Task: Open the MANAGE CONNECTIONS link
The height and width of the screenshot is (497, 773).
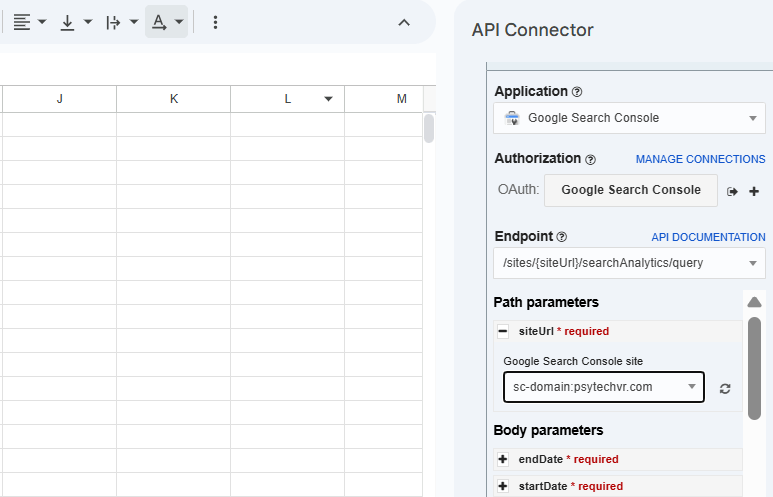Action: [x=700, y=159]
